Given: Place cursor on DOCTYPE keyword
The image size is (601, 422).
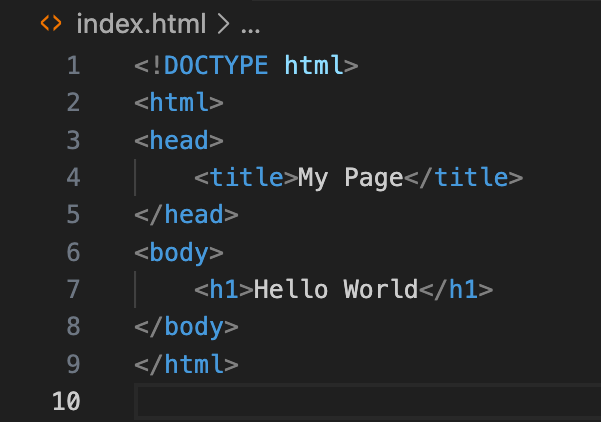Looking at the screenshot, I should point(216,65).
